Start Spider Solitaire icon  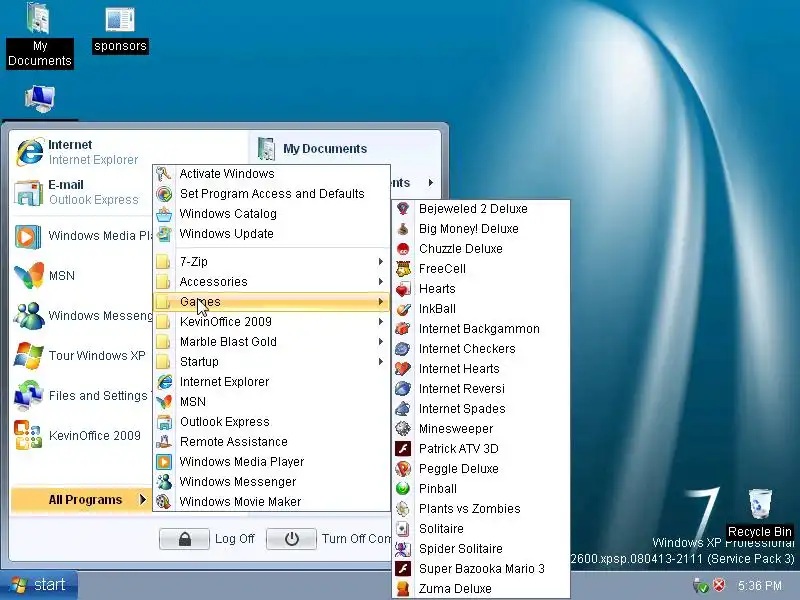point(403,548)
